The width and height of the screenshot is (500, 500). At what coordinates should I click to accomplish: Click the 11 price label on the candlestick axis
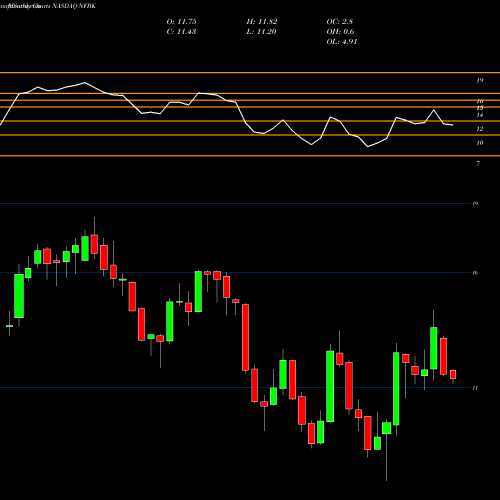point(475,388)
